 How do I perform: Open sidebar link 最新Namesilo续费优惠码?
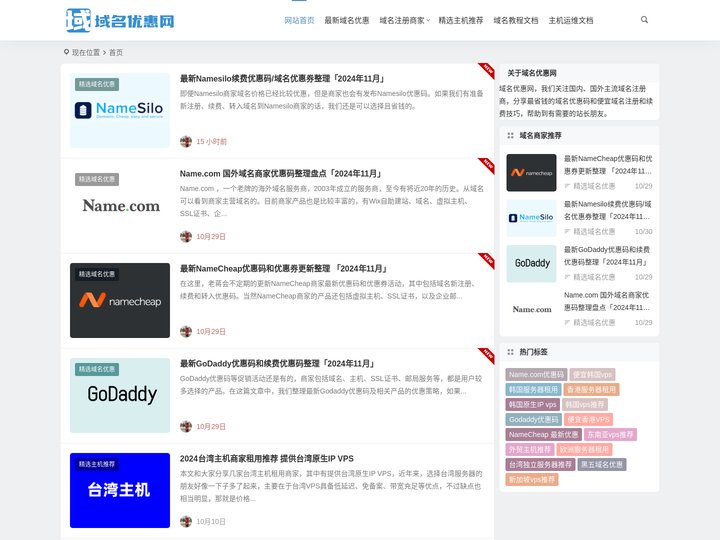click(x=608, y=210)
